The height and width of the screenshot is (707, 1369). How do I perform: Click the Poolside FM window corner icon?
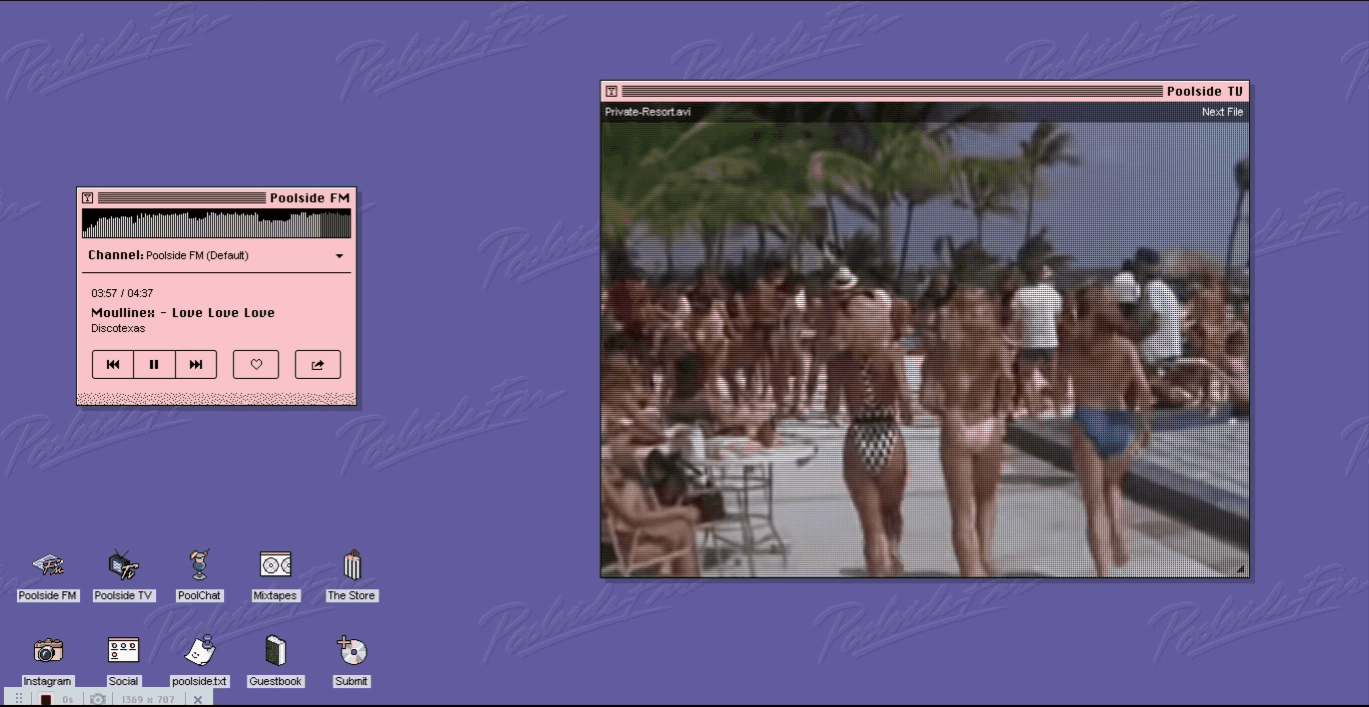click(x=87, y=198)
